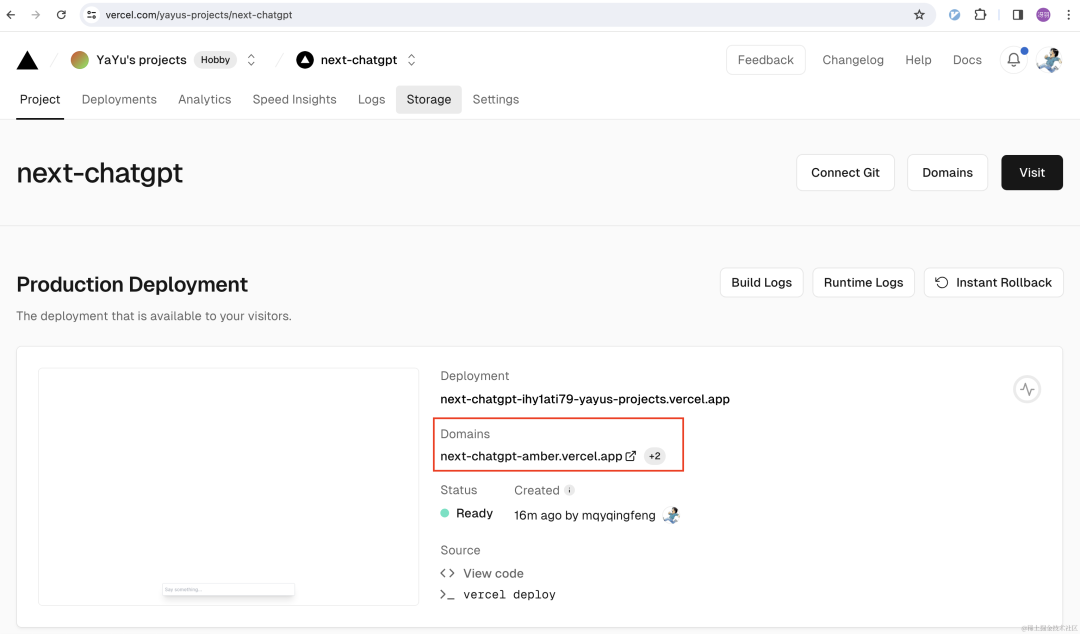Reload the page
The image size is (1080, 634).
(61, 14)
